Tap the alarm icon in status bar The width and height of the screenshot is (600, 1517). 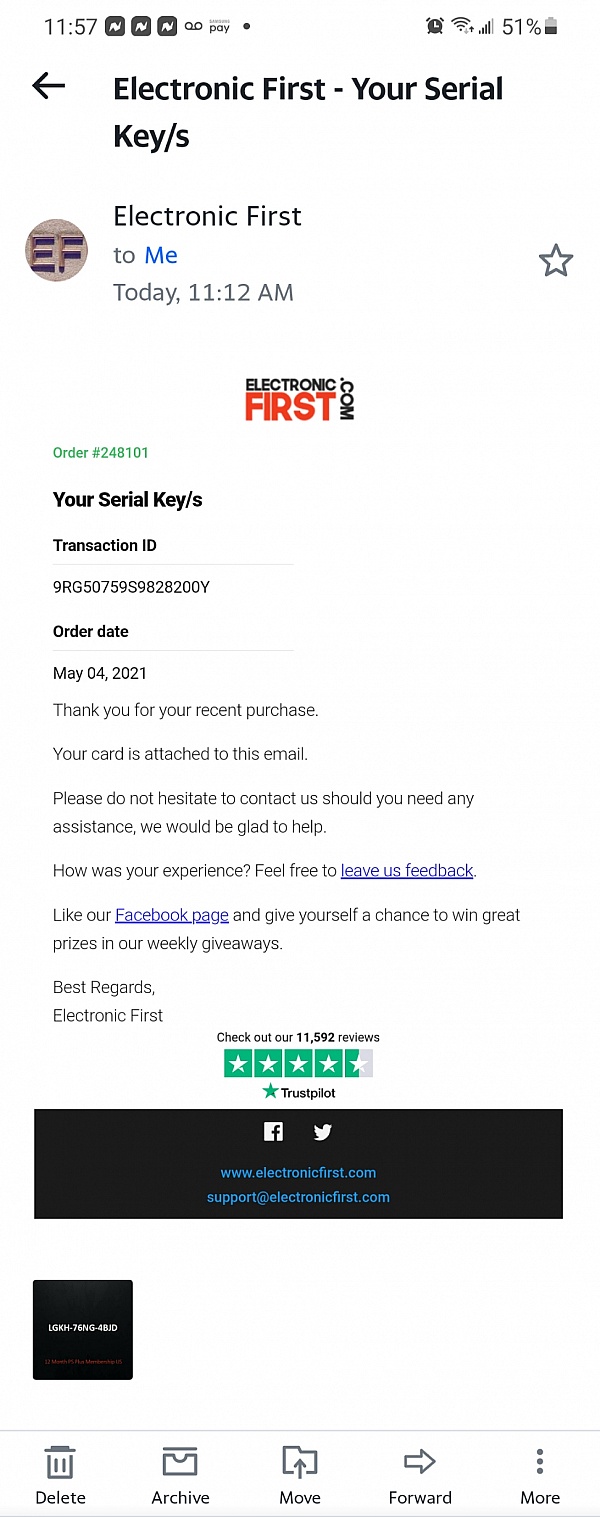(x=435, y=27)
